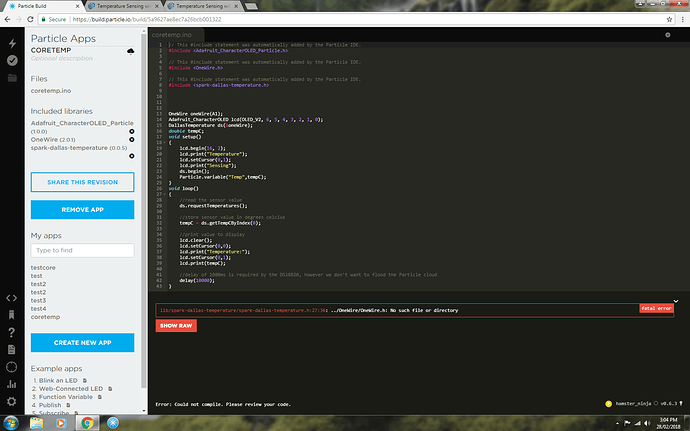Click the Type to find search field
690x431 pixels.
[82, 250]
